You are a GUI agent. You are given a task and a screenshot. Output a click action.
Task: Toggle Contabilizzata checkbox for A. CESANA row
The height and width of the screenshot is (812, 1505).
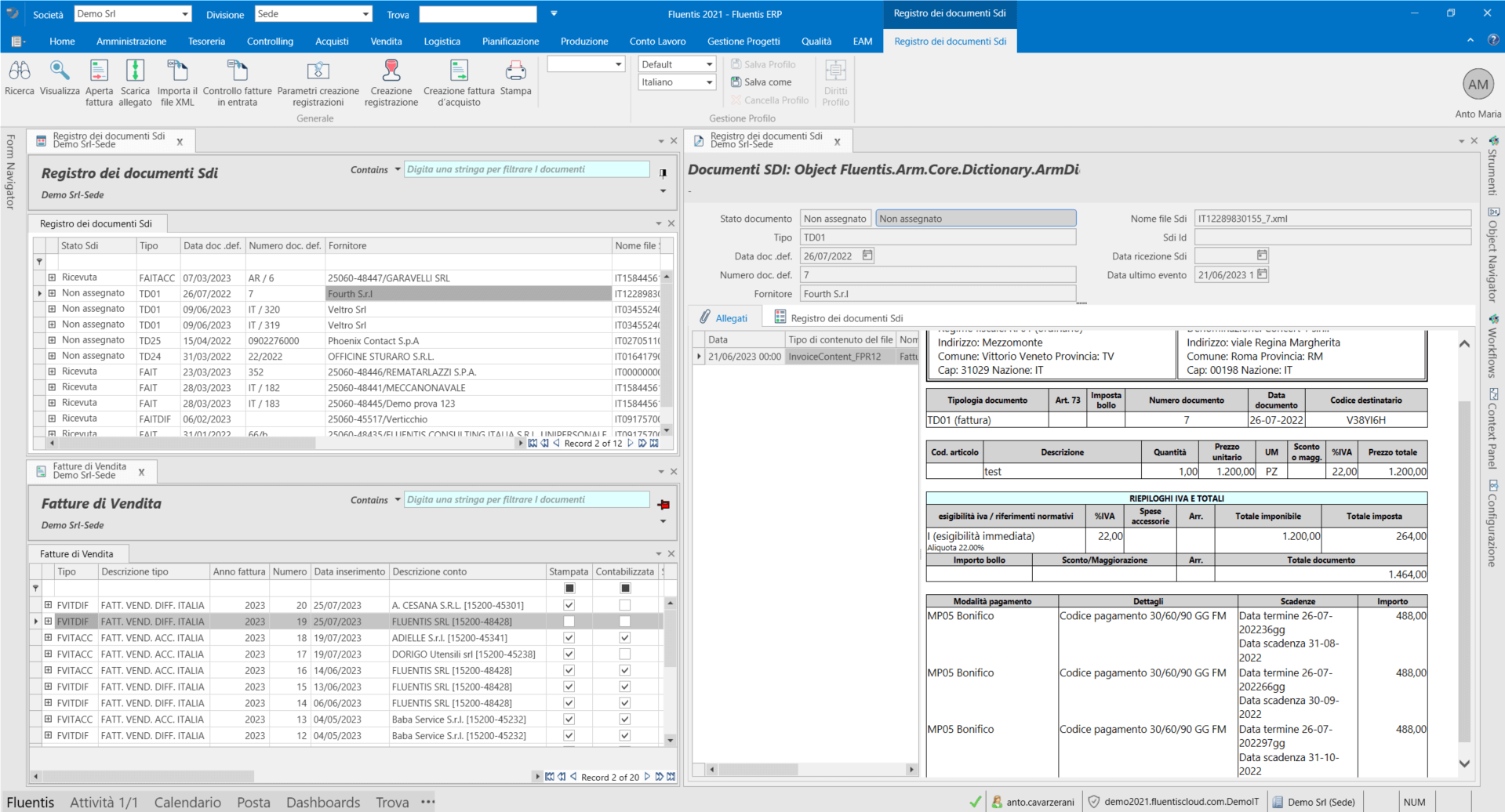pyautogui.click(x=625, y=605)
